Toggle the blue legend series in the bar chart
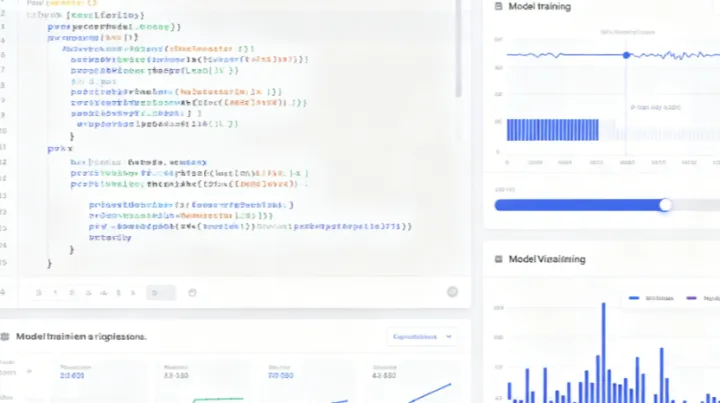This screenshot has width=720, height=403. (x=651, y=298)
